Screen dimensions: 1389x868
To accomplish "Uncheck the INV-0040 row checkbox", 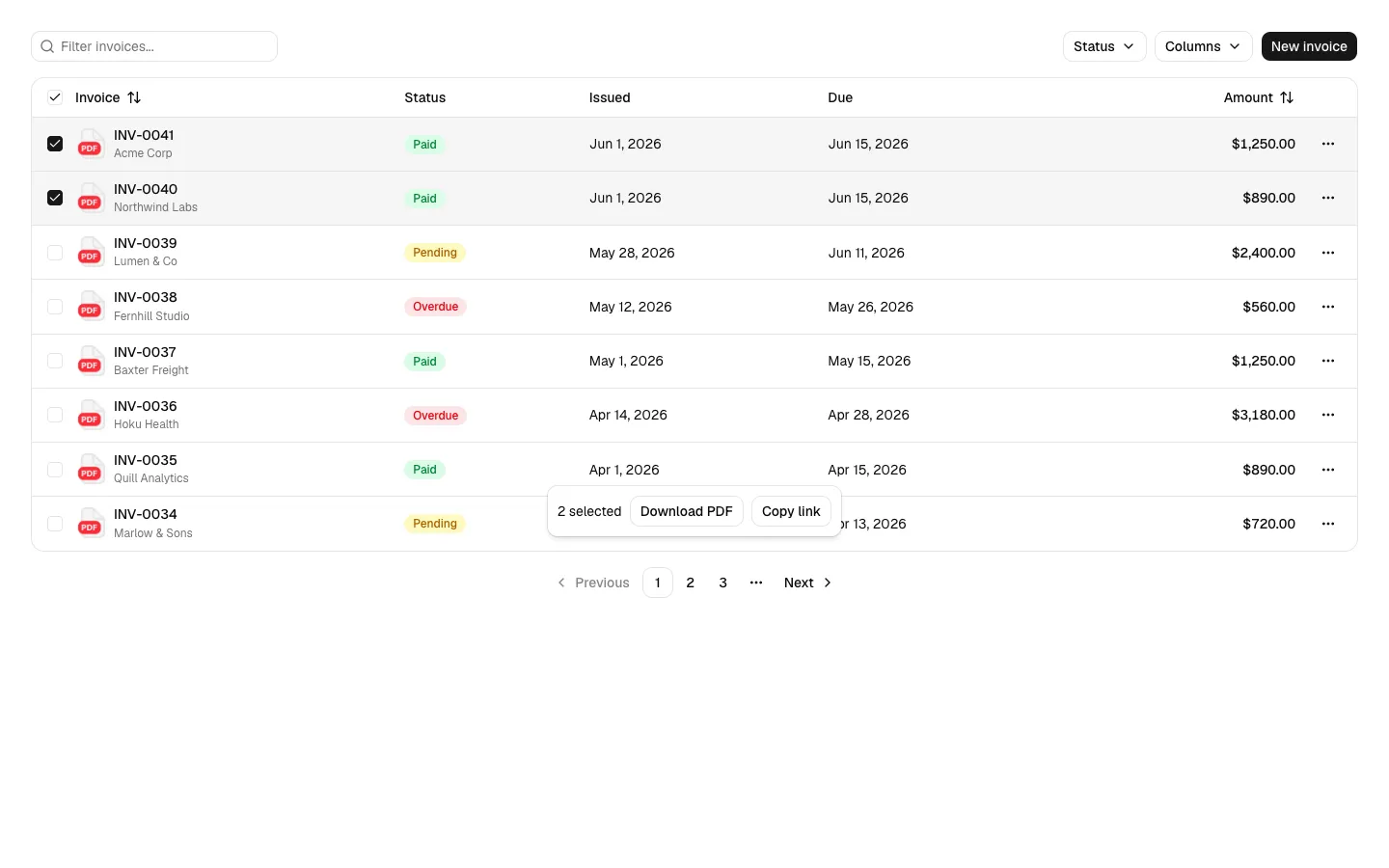I will click(55, 198).
